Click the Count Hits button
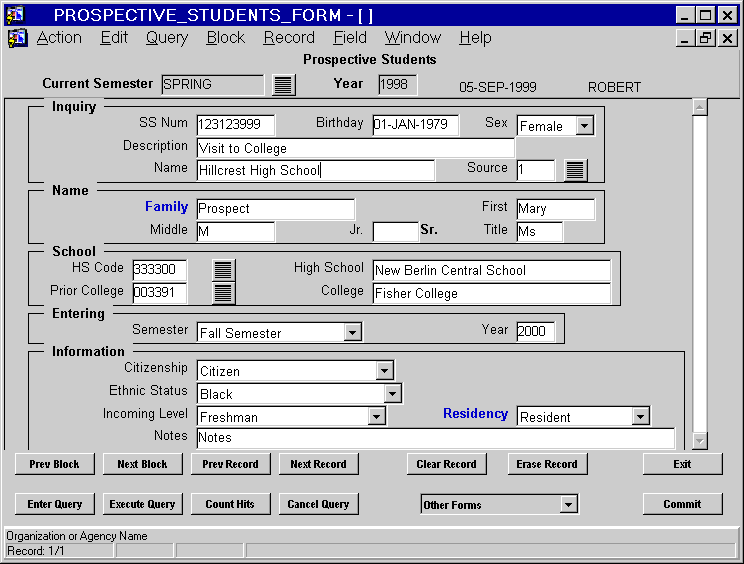 [231, 504]
